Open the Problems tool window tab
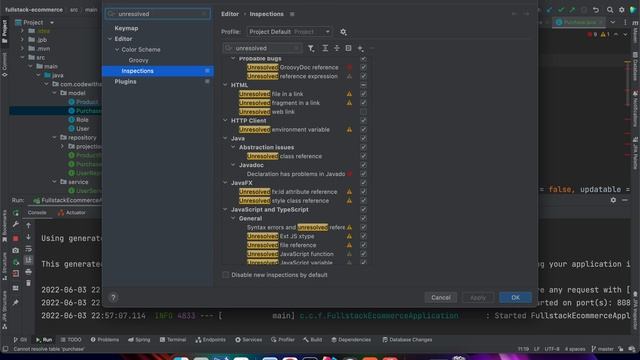This screenshot has height=360, width=640. coord(105,340)
